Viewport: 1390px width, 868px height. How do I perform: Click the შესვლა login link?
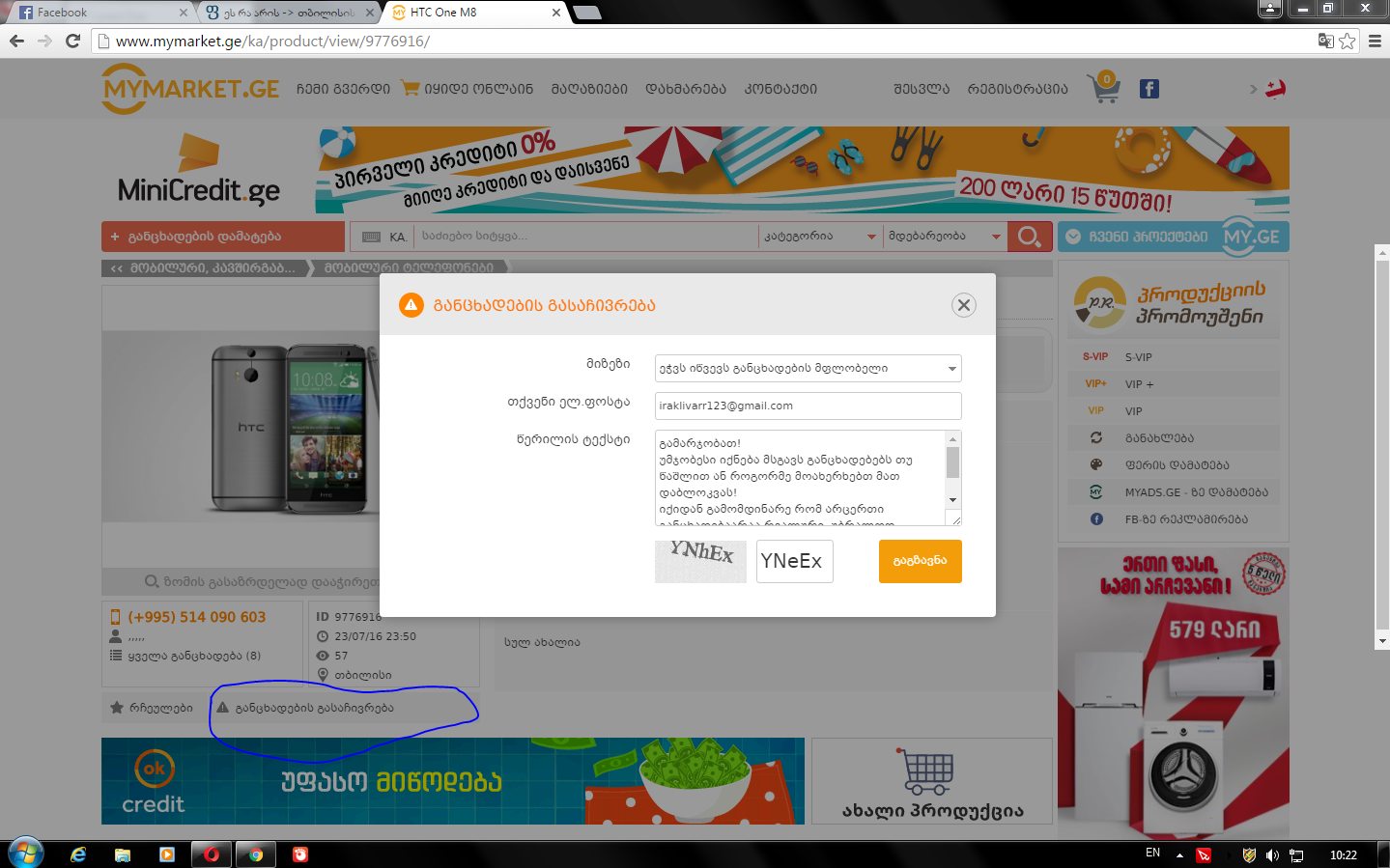(x=922, y=89)
